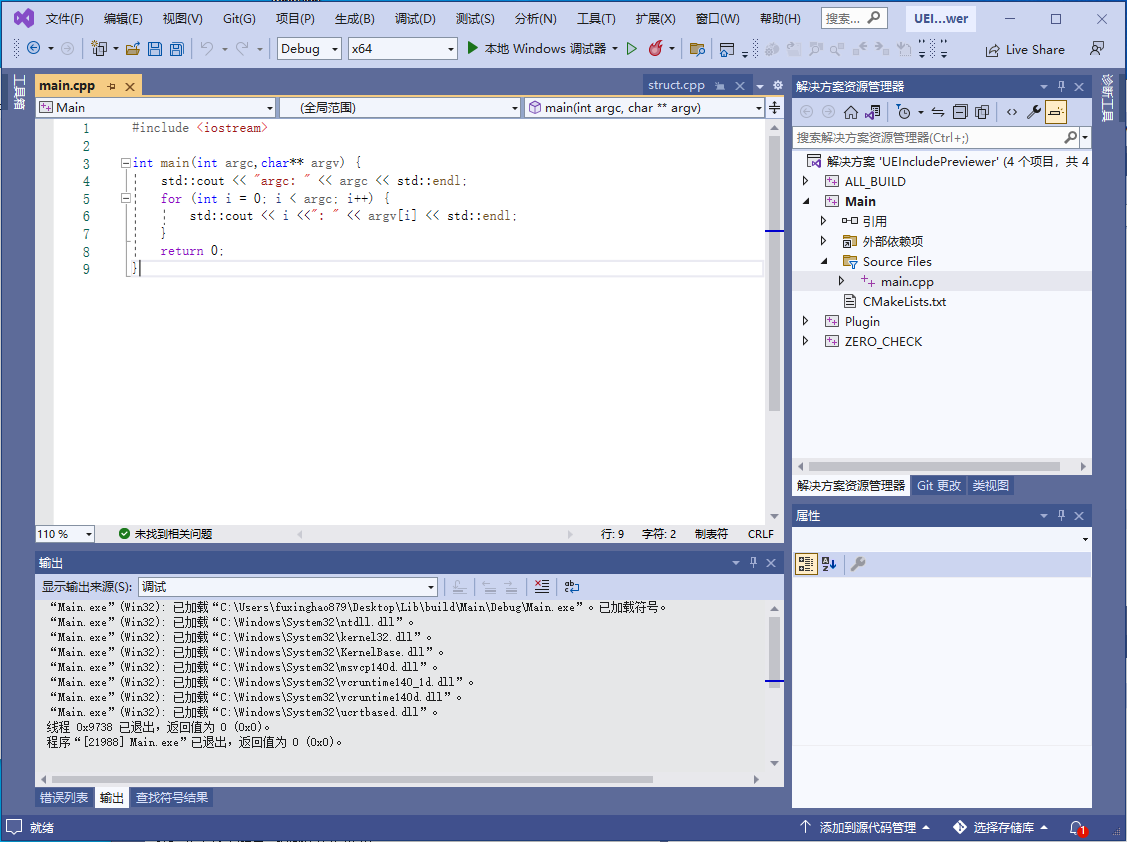Start without debugging using hollow green arrow
The width and height of the screenshot is (1127, 842).
pos(631,49)
